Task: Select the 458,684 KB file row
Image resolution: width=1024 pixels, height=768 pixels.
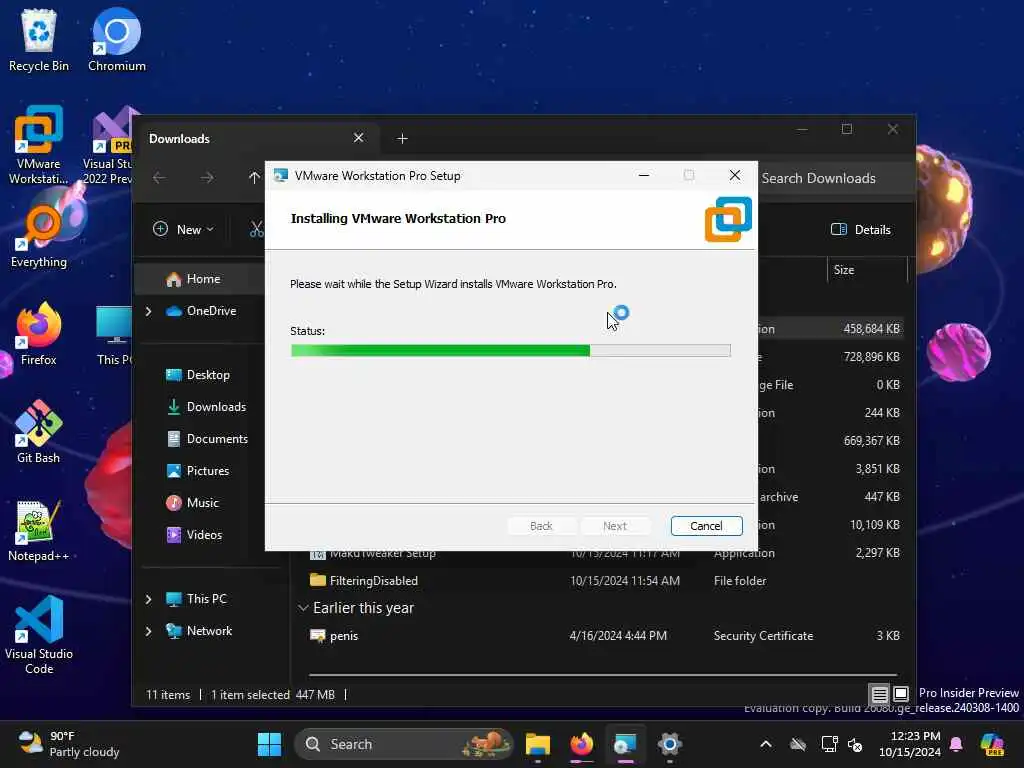Action: click(831, 328)
